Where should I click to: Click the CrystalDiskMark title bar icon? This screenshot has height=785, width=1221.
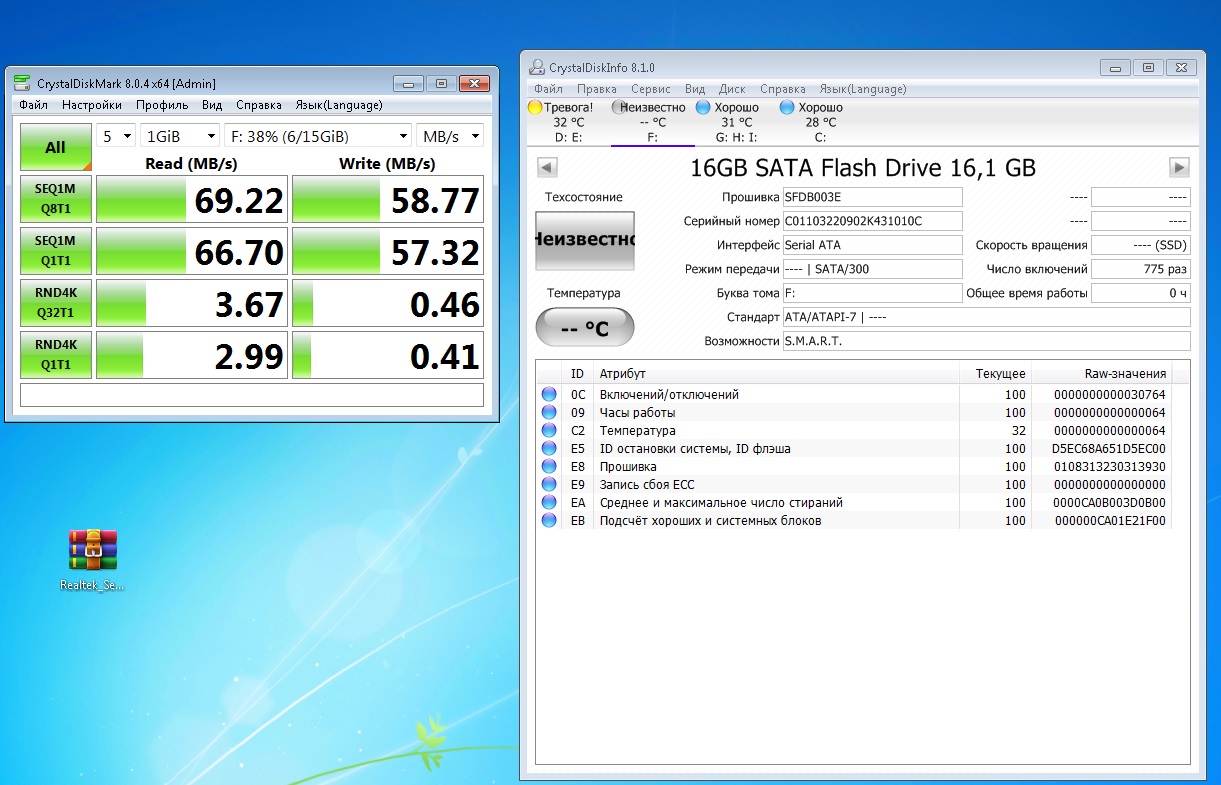coord(22,83)
